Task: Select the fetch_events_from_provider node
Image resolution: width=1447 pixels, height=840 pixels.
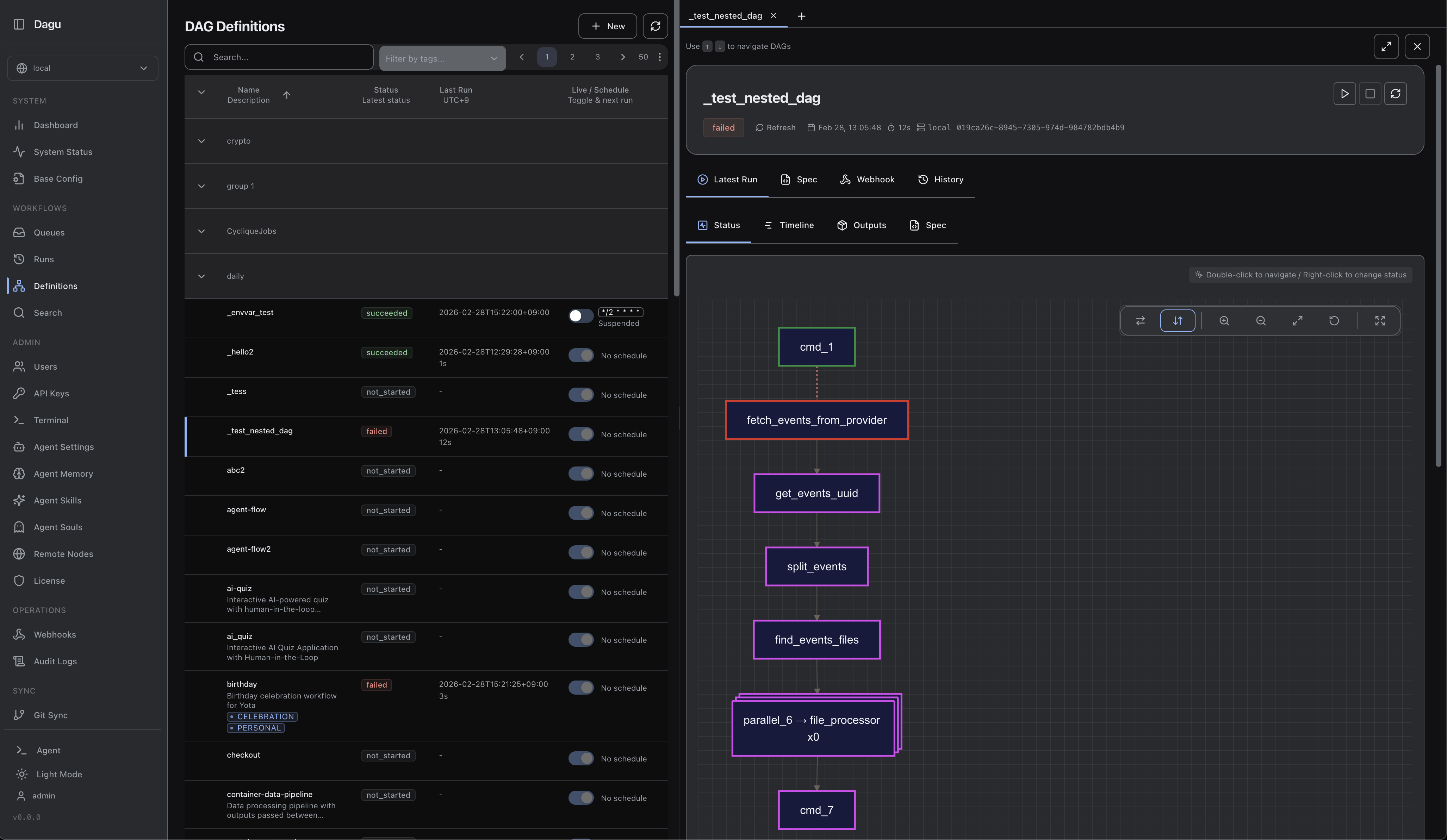Action: point(816,419)
